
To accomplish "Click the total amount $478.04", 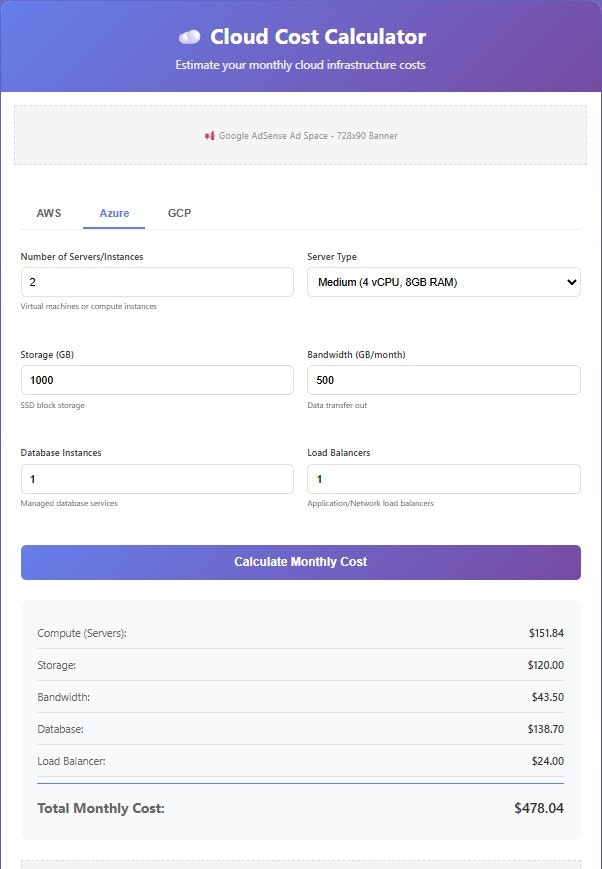I will [x=539, y=808].
